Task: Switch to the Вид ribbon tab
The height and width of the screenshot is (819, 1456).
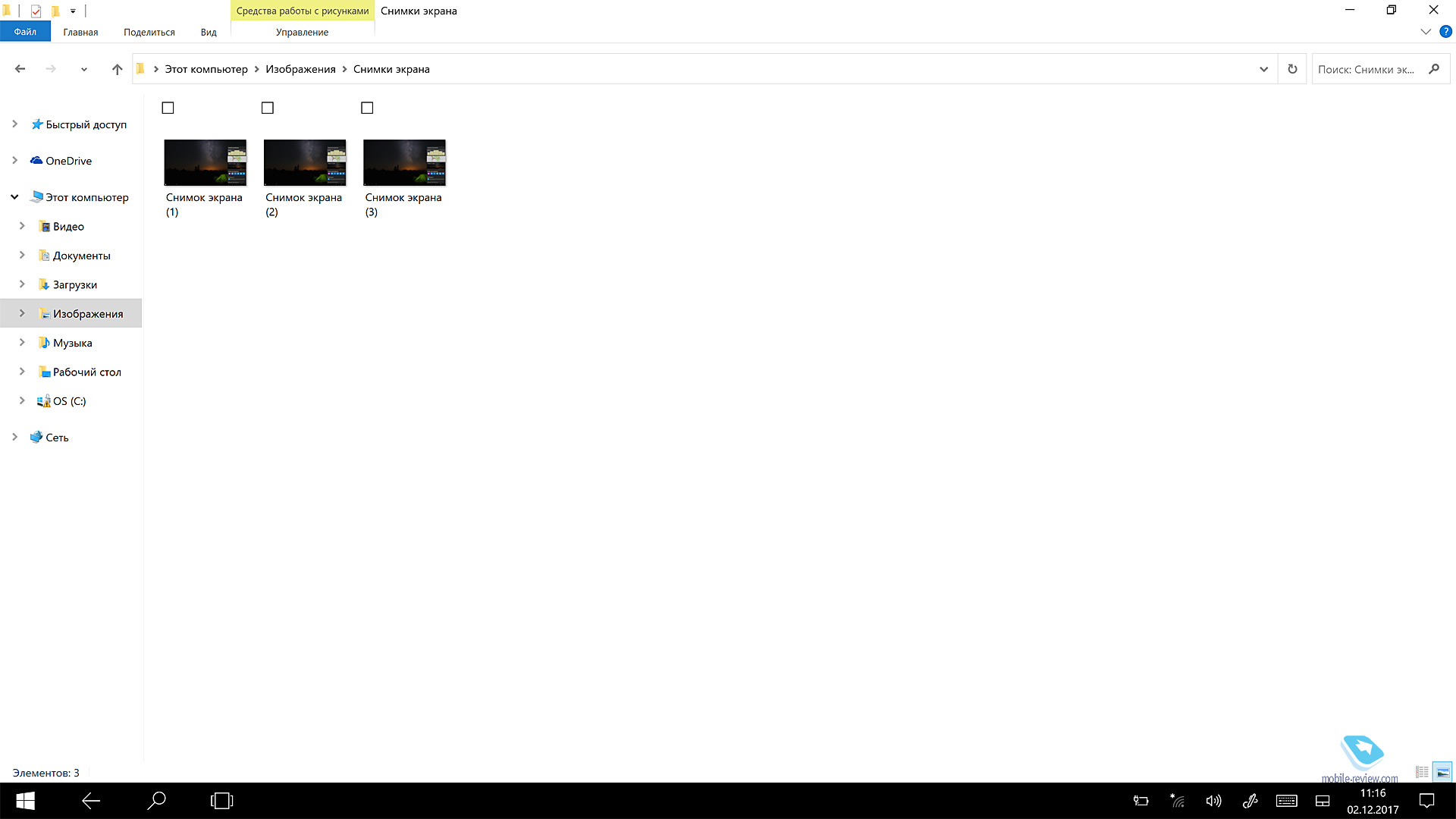Action: click(209, 32)
